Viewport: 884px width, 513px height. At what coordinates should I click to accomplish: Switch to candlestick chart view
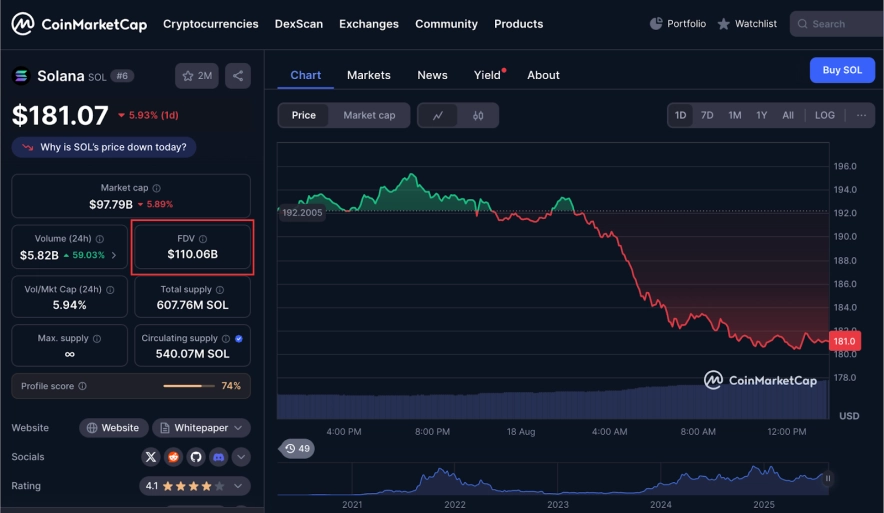(478, 115)
